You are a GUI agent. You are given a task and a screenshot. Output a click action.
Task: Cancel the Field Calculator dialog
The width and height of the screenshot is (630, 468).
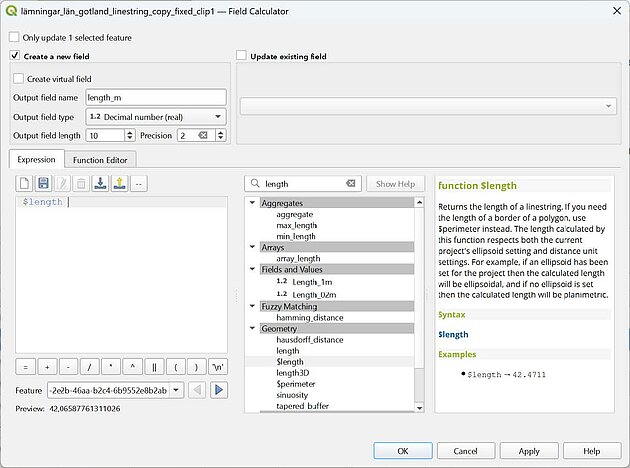[x=466, y=451]
